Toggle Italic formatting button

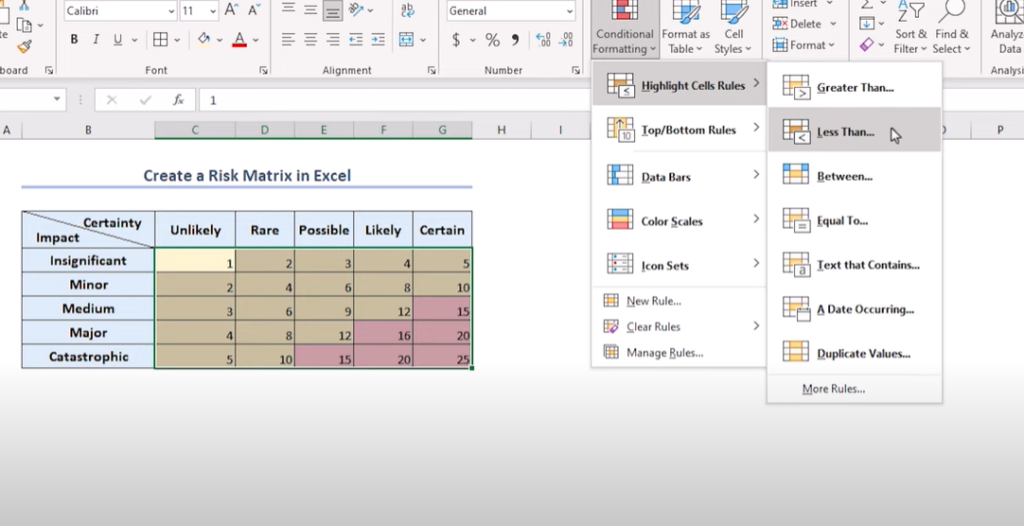tap(96, 40)
